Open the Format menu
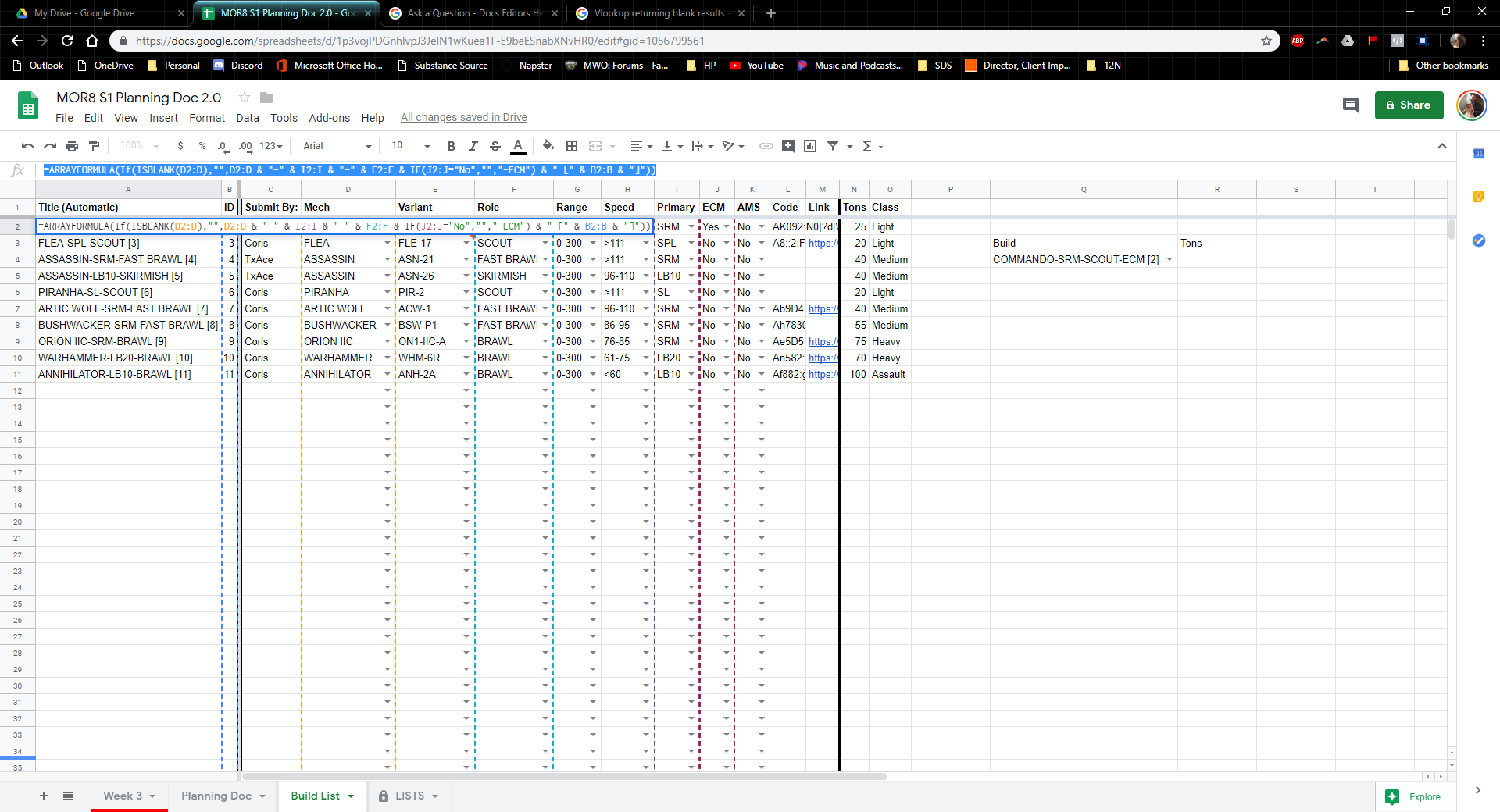This screenshot has width=1500, height=812. coord(207,118)
